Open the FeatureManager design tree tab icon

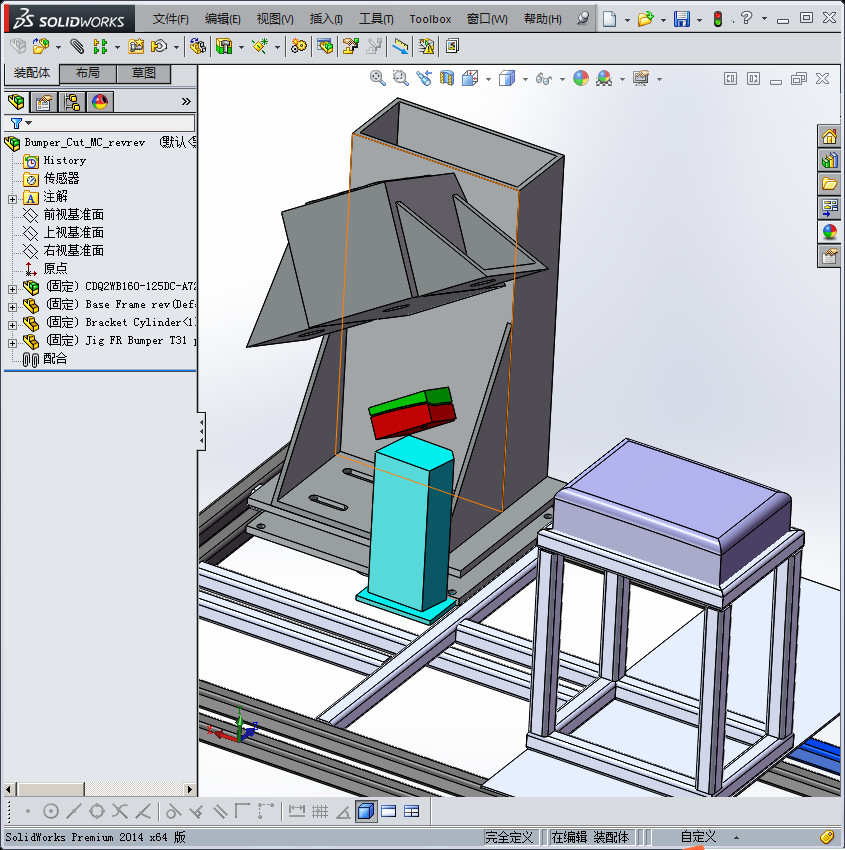coord(16,102)
